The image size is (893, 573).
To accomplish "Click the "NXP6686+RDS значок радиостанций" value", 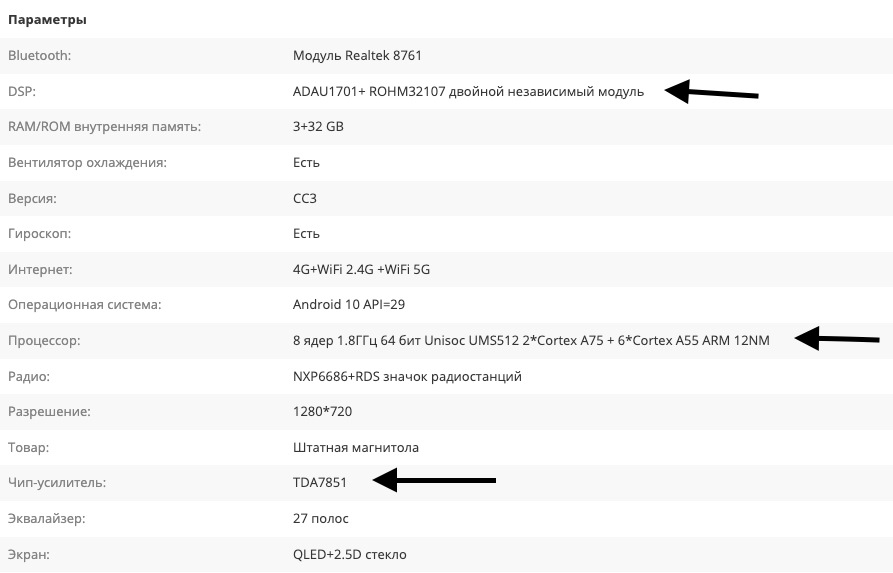I will 407,377.
